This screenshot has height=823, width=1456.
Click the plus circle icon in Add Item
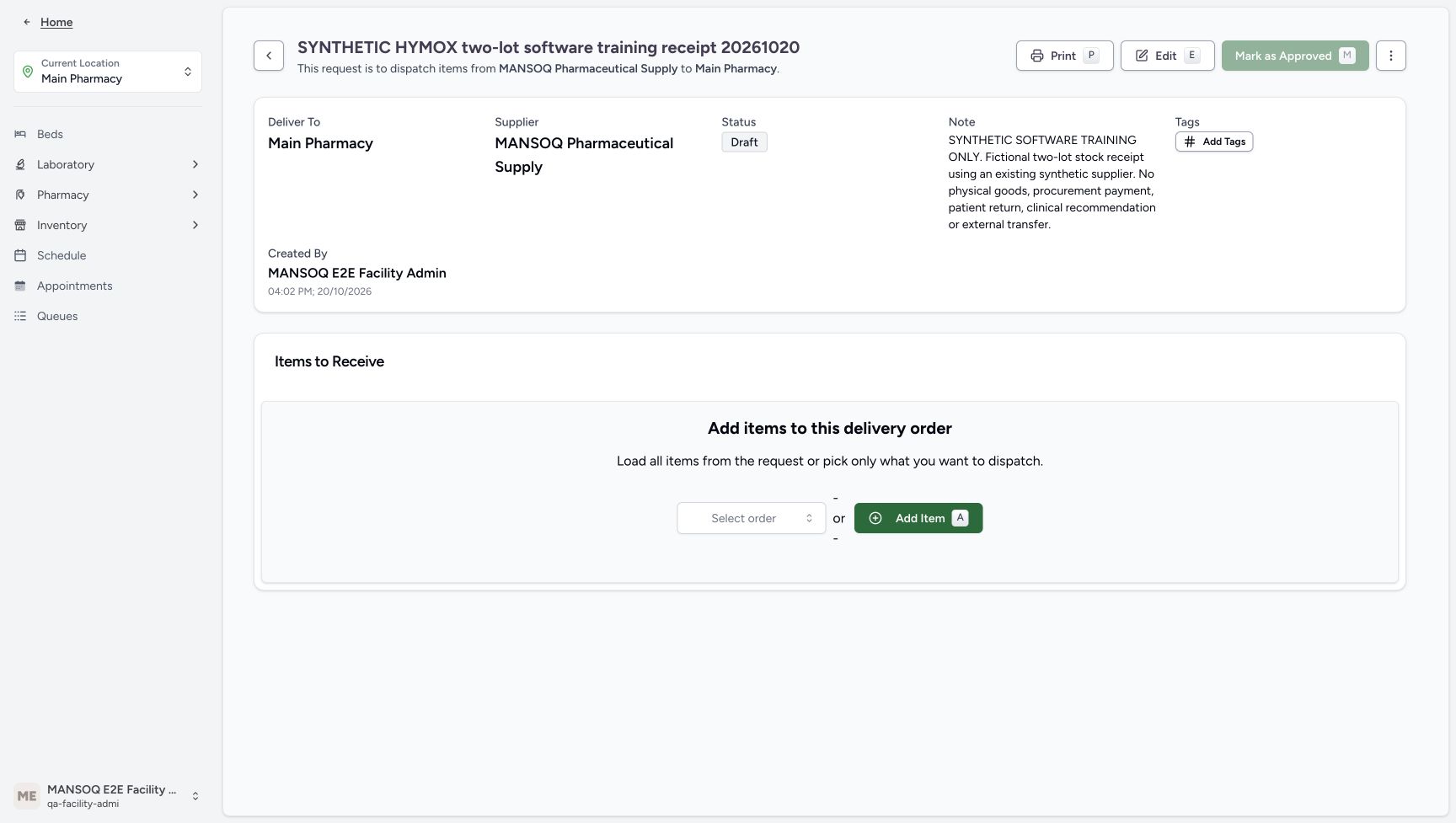click(x=875, y=518)
